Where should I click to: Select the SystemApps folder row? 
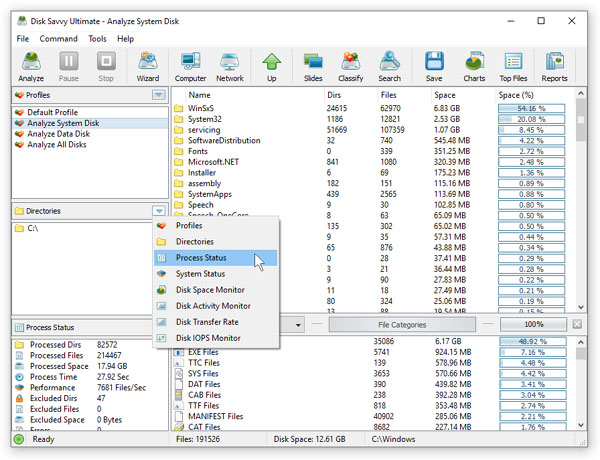coord(373,194)
